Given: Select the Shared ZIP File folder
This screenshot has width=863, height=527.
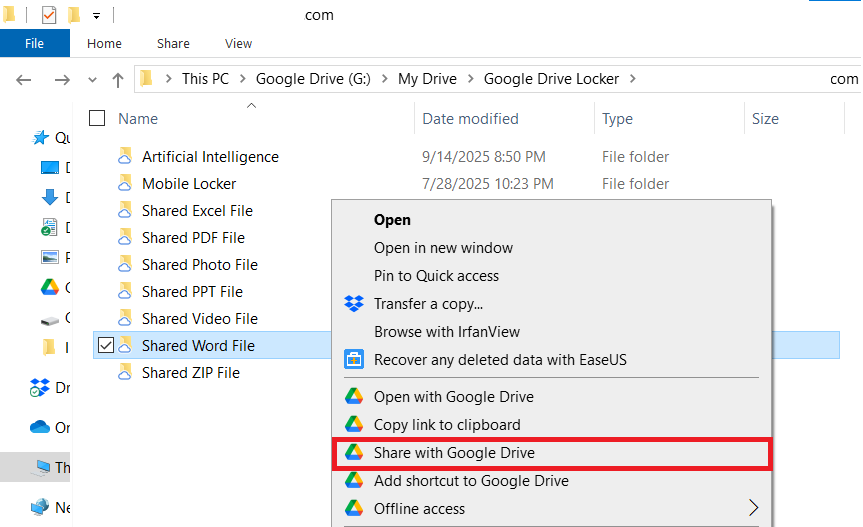Looking at the screenshot, I should (190, 373).
